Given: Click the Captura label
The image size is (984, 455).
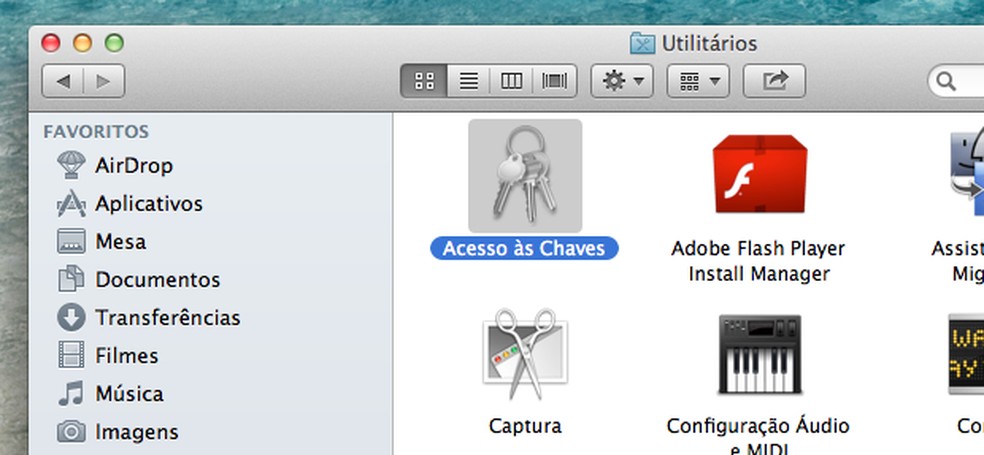Looking at the screenshot, I should pos(525,426).
